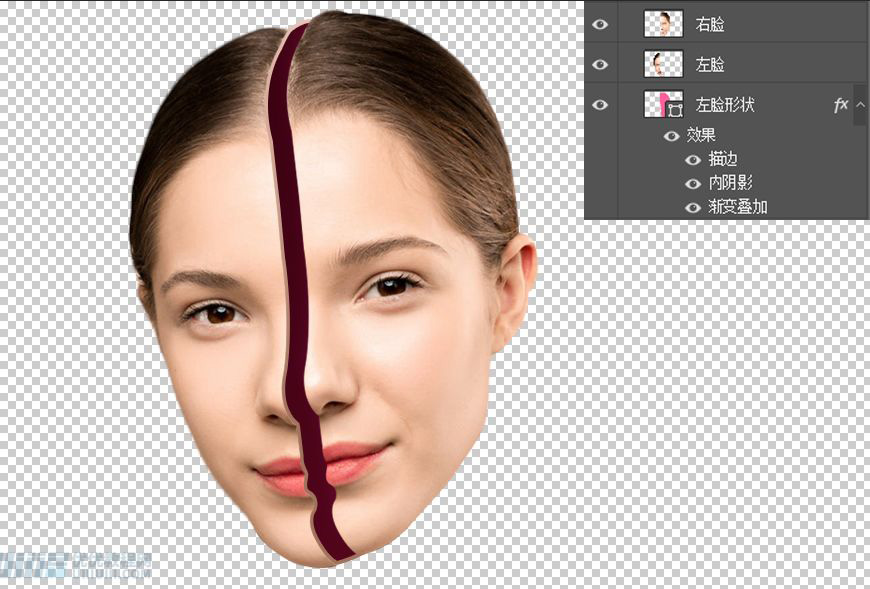Disable the 内阴影 effect eye icon
Viewport: 870px width, 589px height.
pyautogui.click(x=691, y=184)
